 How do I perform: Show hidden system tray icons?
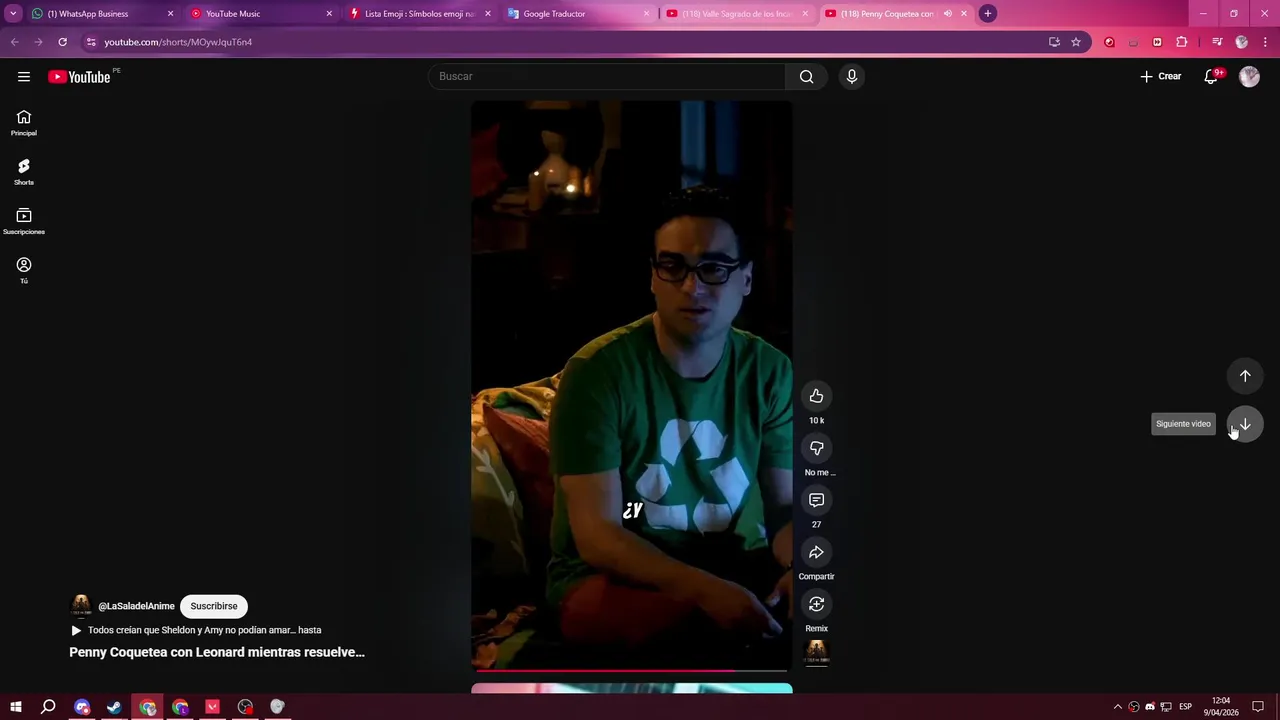coord(1118,707)
